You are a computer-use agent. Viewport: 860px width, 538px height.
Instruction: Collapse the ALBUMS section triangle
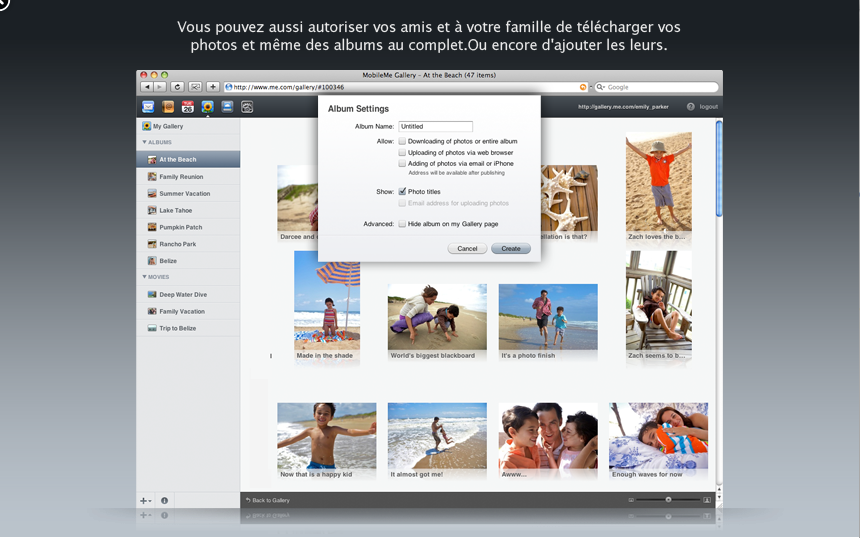[144, 142]
